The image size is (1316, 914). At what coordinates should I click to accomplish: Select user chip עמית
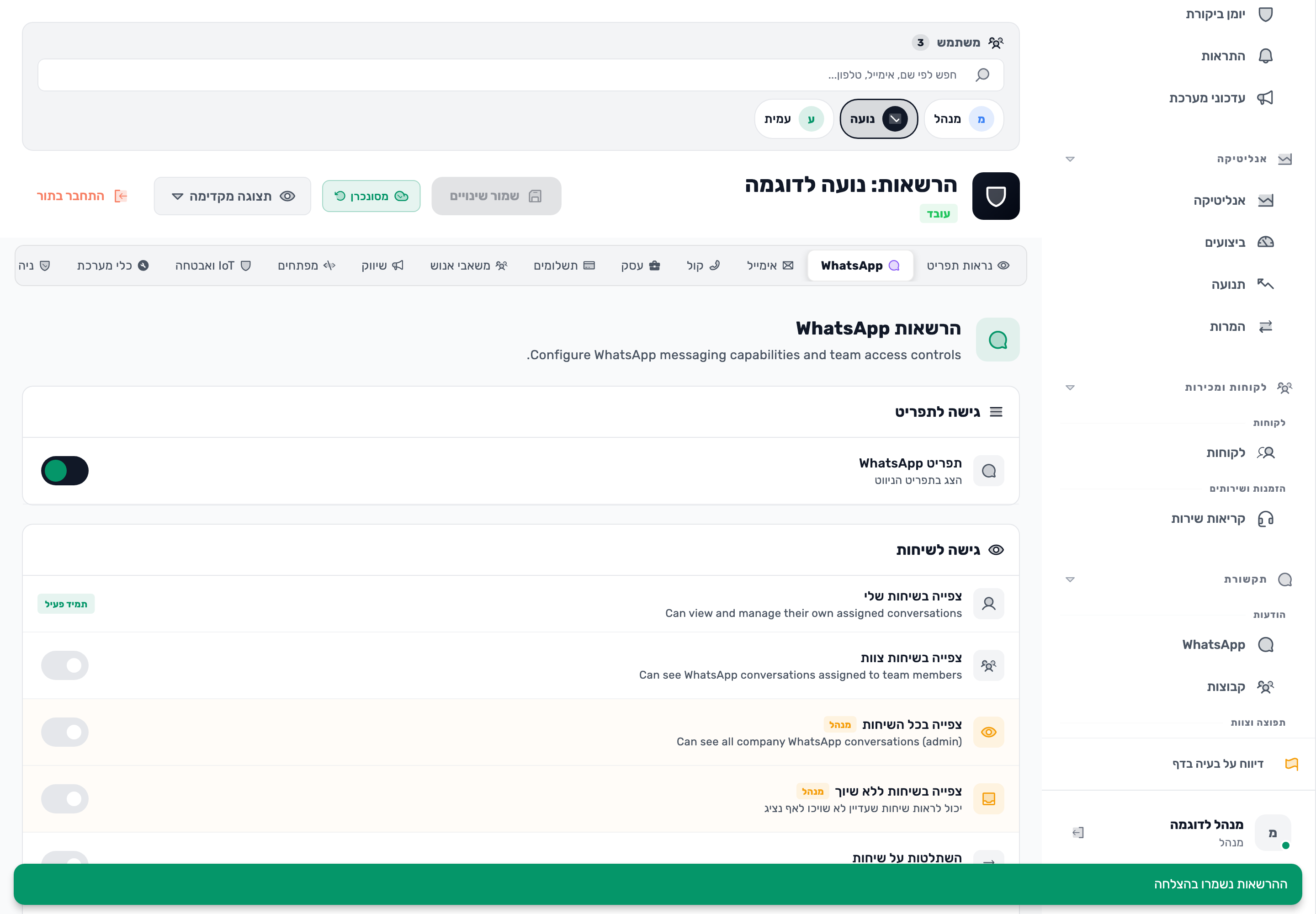tap(794, 118)
